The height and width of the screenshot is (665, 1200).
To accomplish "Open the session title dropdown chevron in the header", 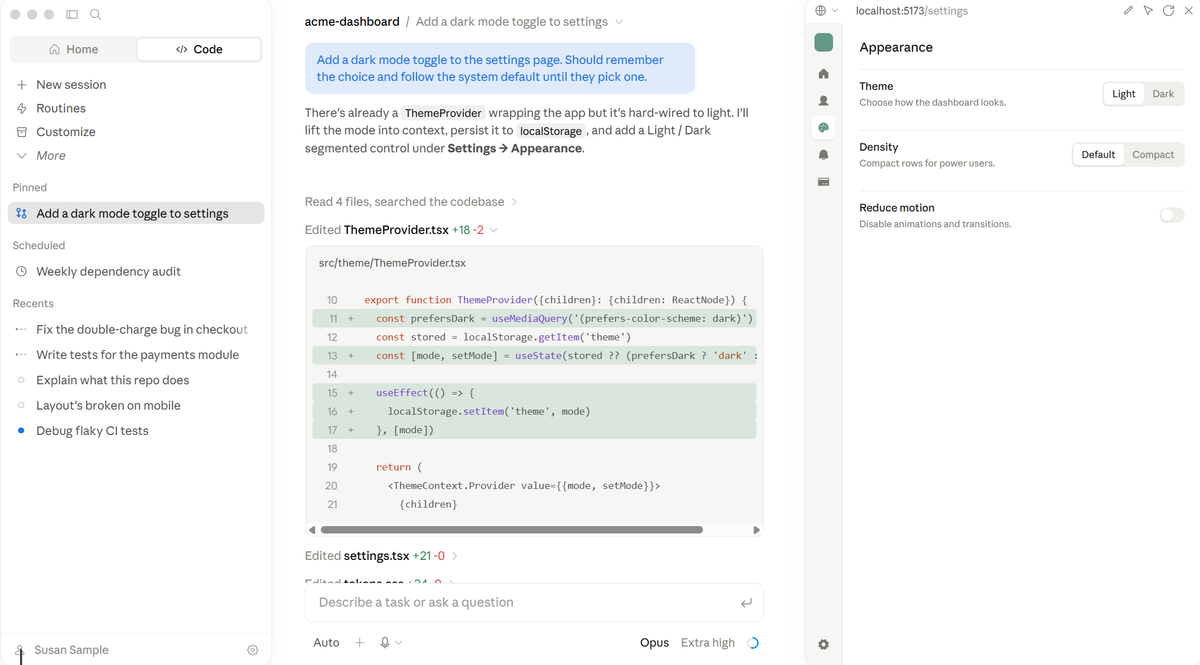I will coord(619,22).
